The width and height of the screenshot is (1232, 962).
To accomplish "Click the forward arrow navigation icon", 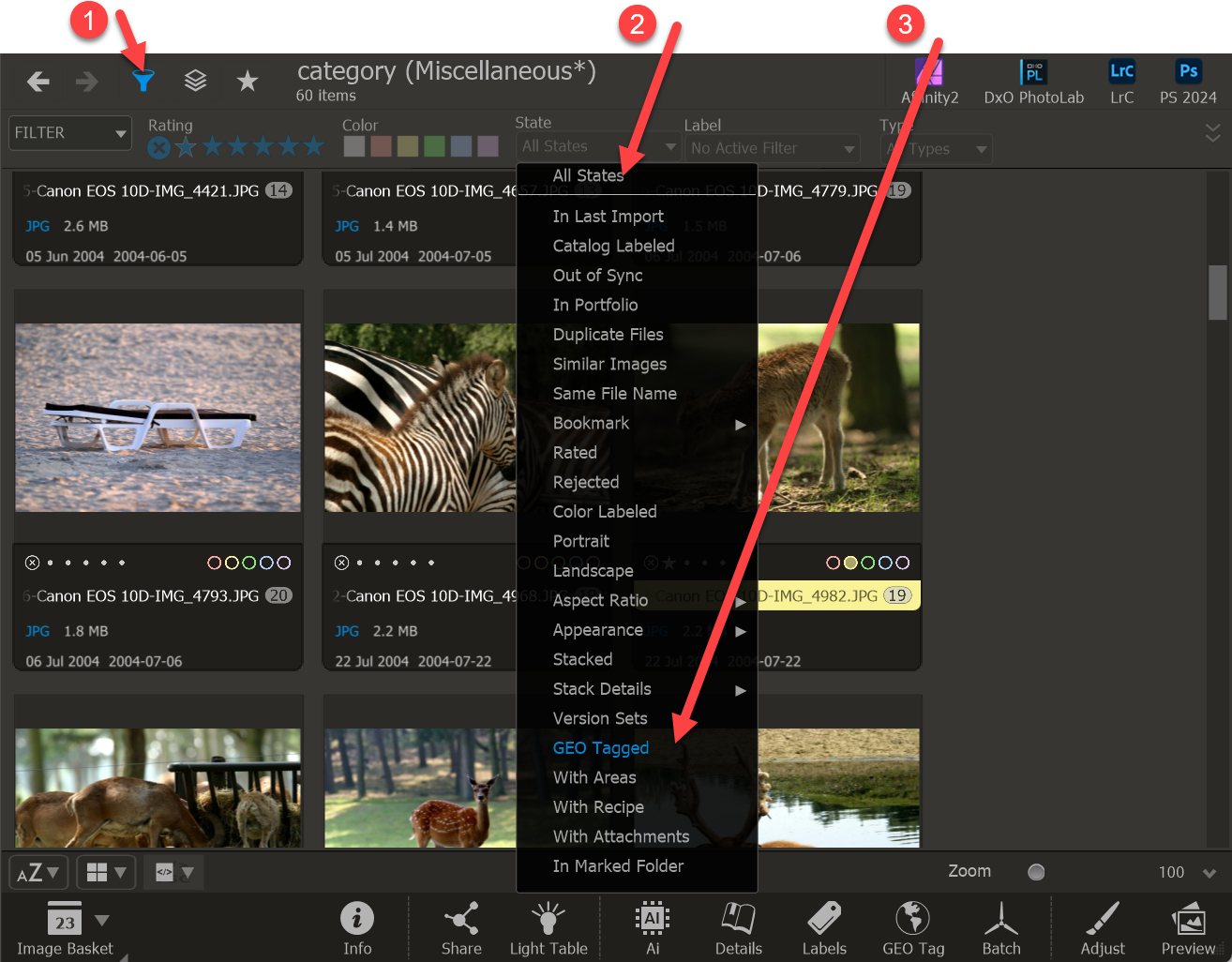I will point(87,82).
